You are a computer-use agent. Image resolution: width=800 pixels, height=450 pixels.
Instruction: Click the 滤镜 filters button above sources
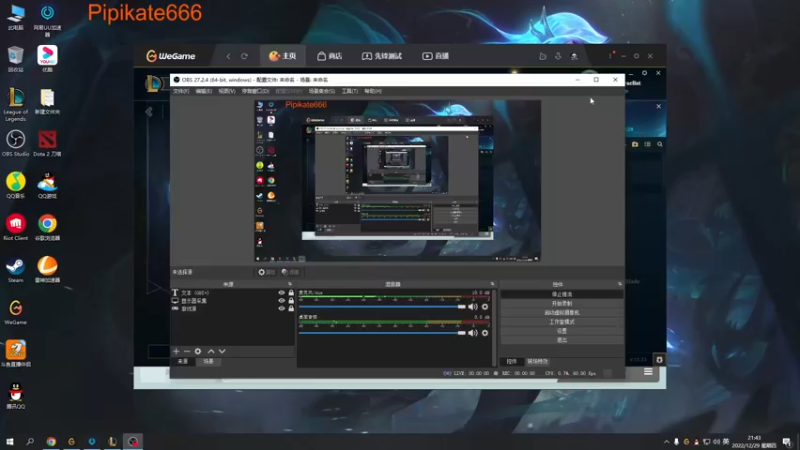click(290, 272)
